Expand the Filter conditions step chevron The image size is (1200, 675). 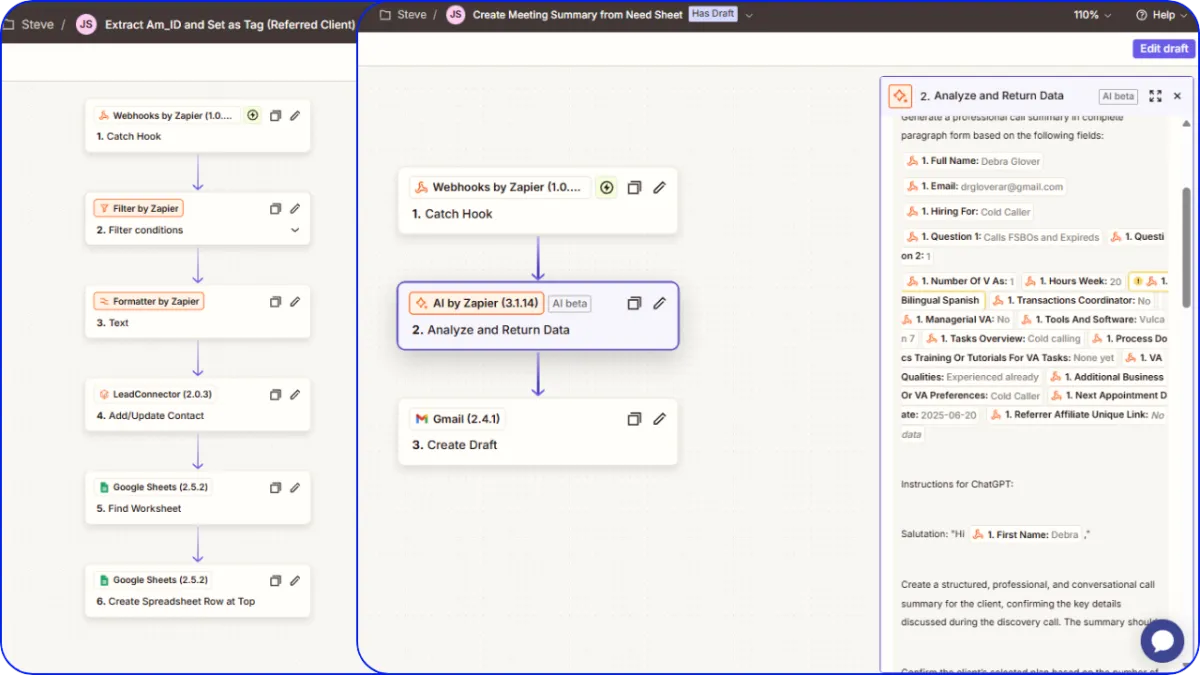[295, 230]
